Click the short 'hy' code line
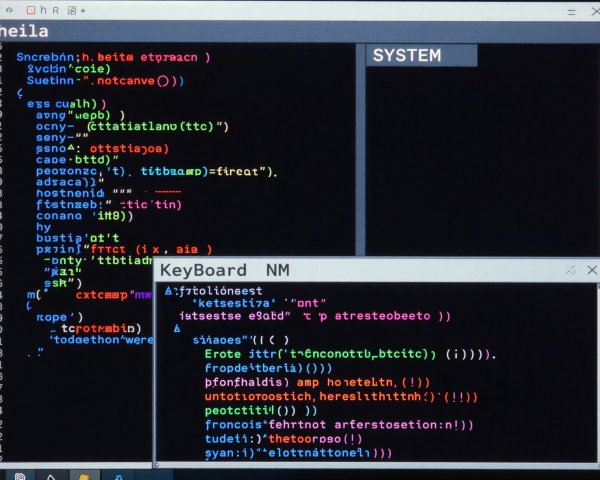 43,227
